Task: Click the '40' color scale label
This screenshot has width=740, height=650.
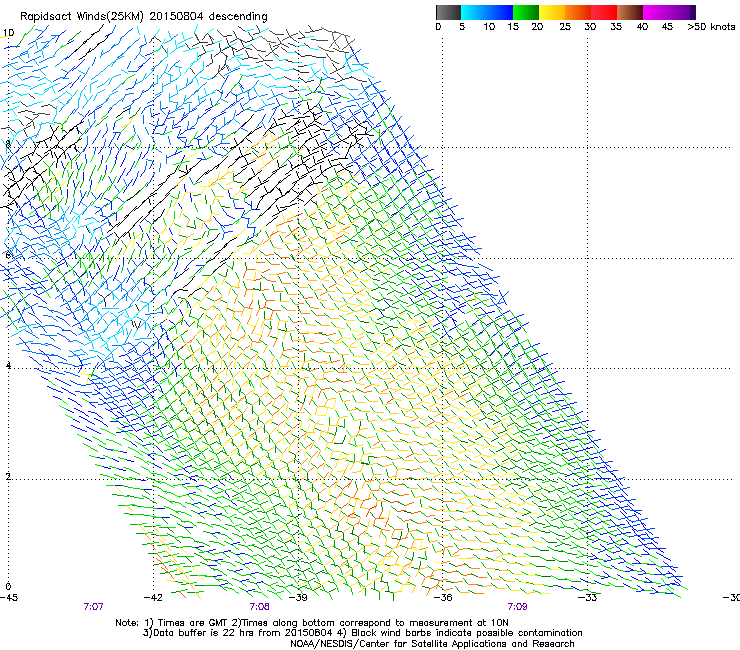Action: 642,27
